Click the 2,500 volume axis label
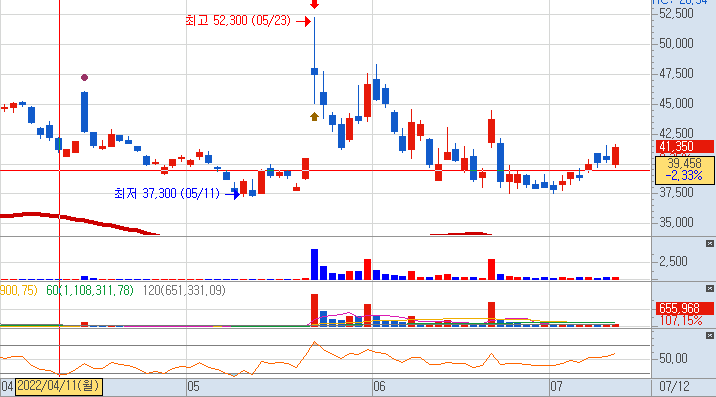The height and width of the screenshot is (397, 716). coord(673,262)
